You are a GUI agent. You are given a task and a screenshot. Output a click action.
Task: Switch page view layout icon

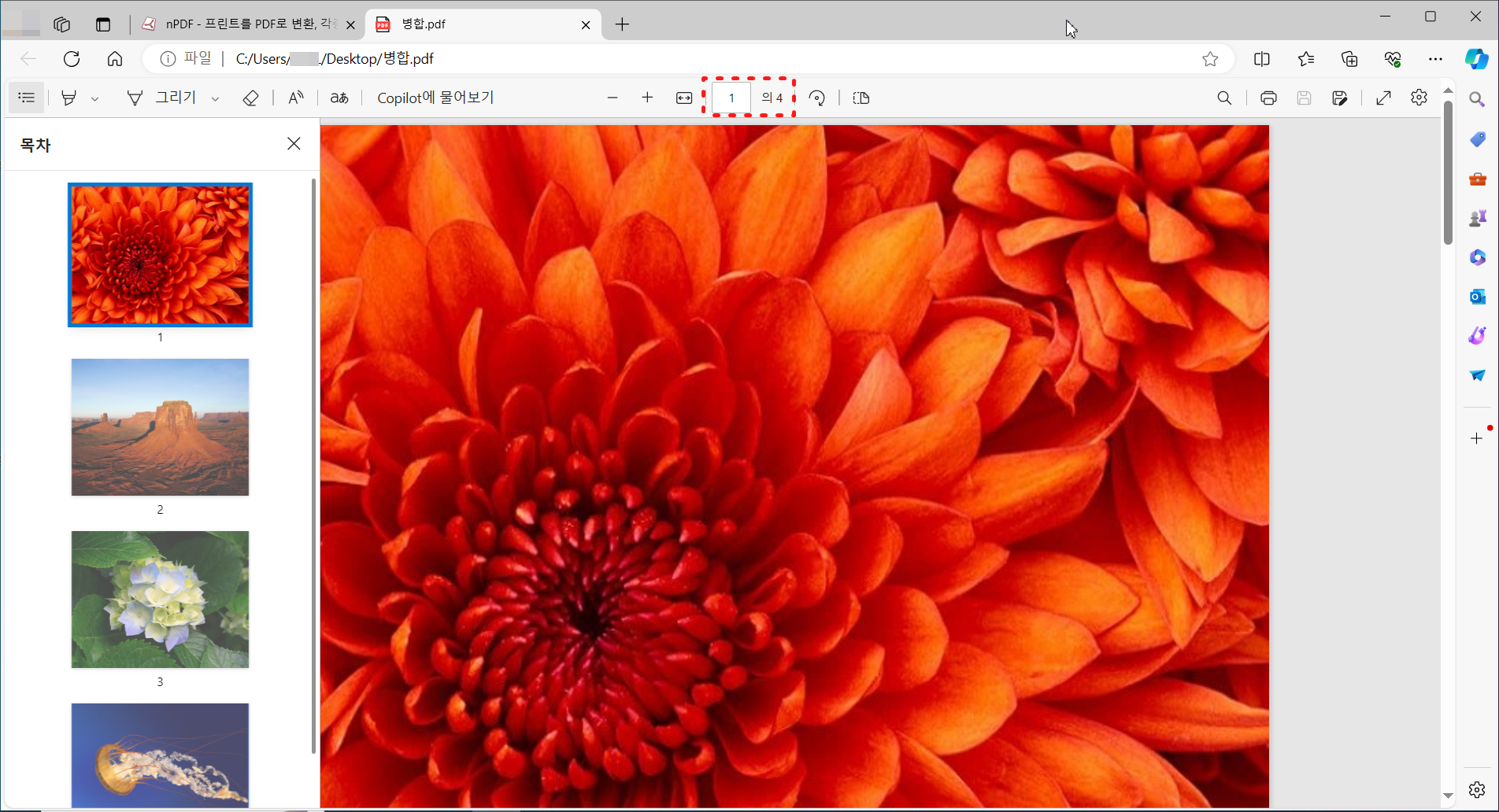point(861,98)
